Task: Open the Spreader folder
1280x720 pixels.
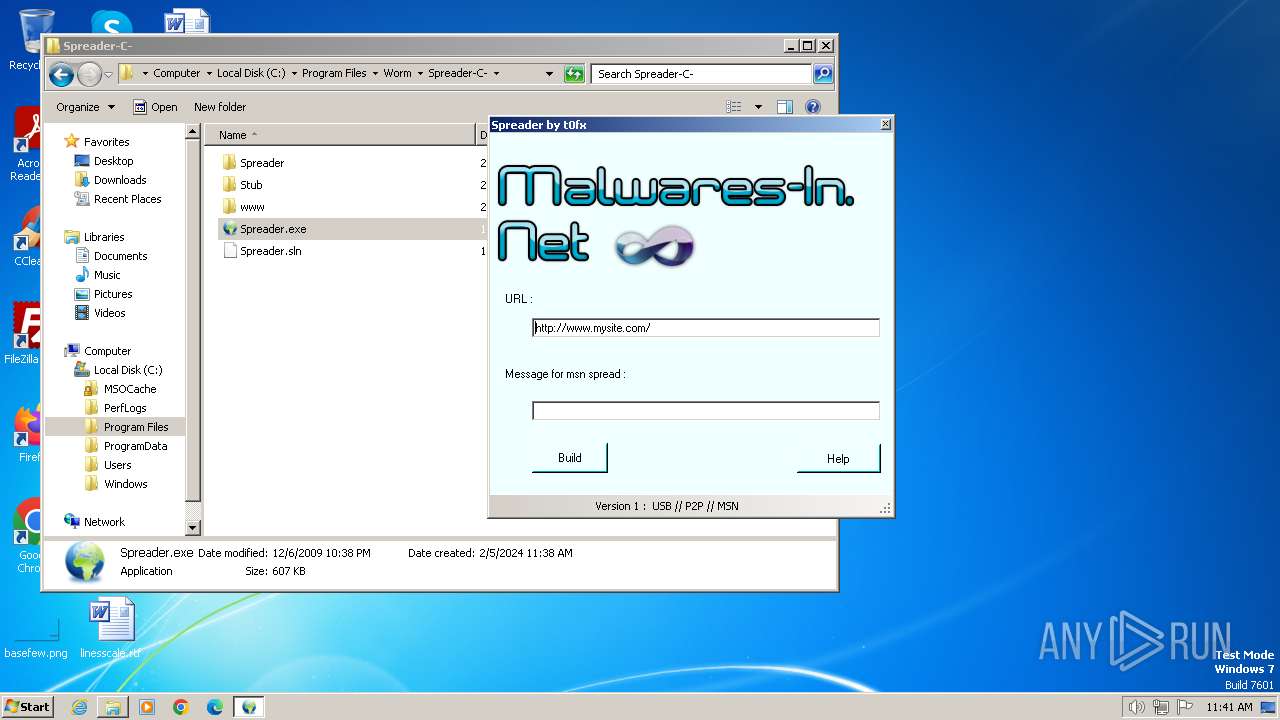Action: click(262, 163)
